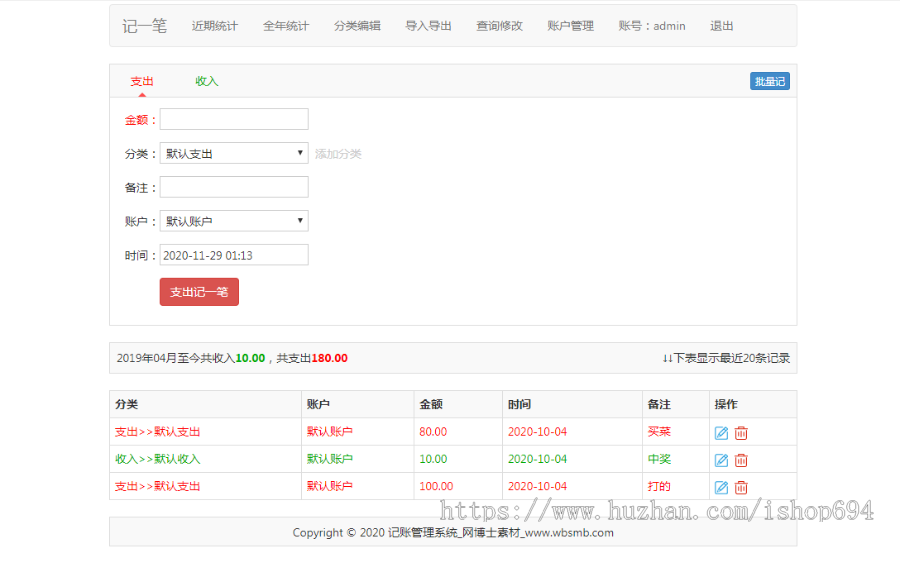Click the 时间 date input field
The height and width of the screenshot is (577, 900).
(x=234, y=255)
